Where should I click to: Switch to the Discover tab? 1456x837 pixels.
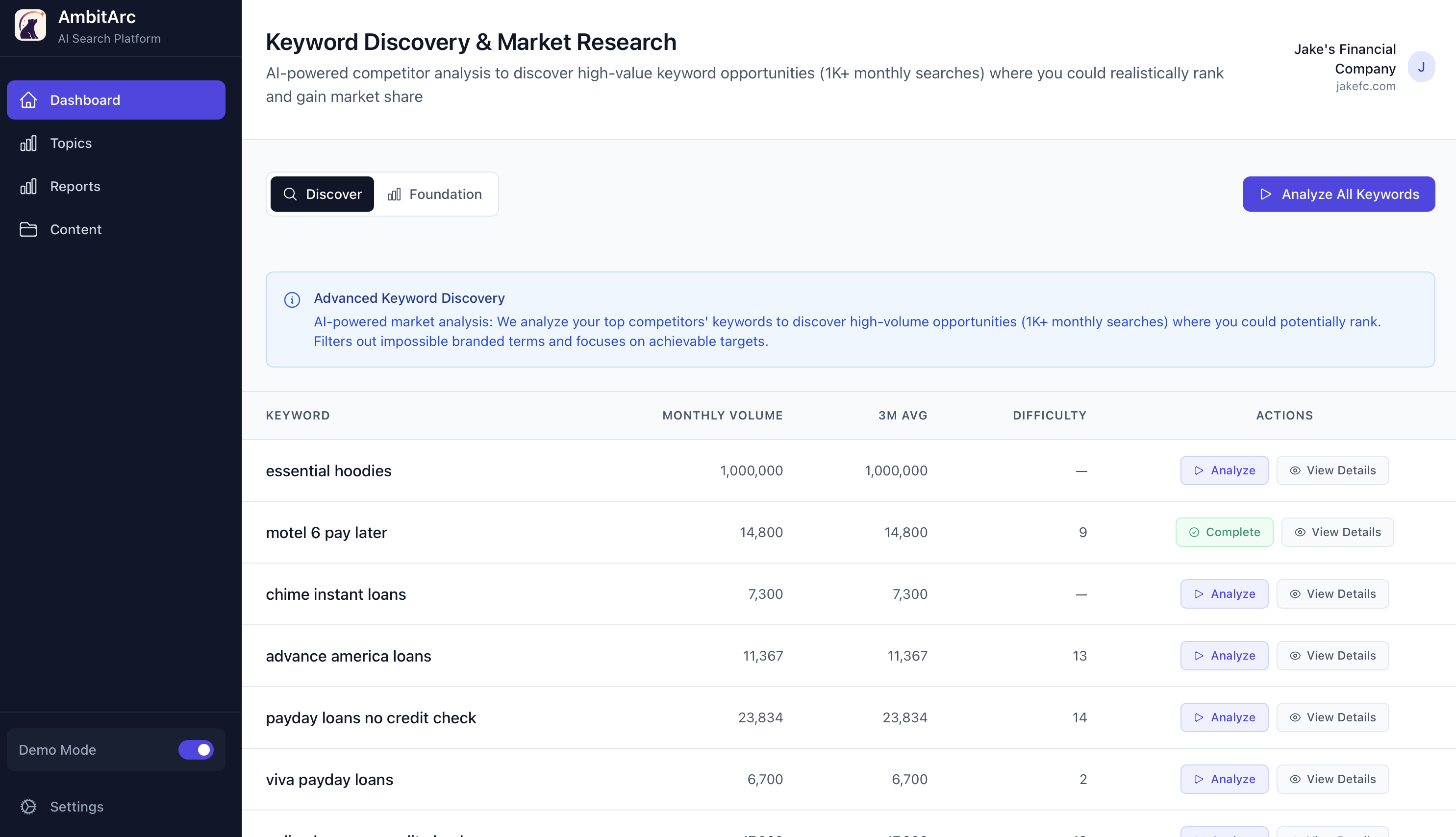(322, 194)
